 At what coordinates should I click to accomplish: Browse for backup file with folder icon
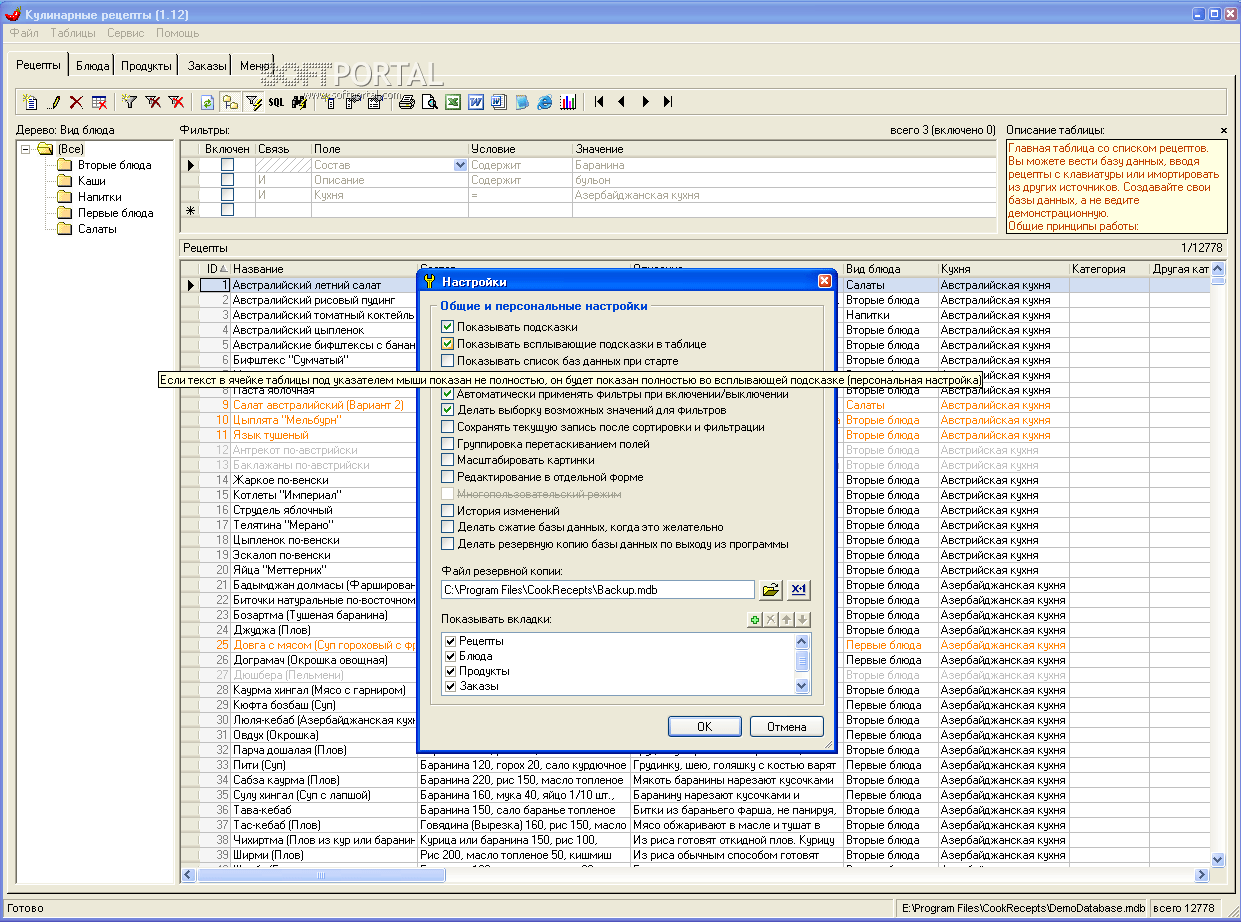click(x=770, y=590)
